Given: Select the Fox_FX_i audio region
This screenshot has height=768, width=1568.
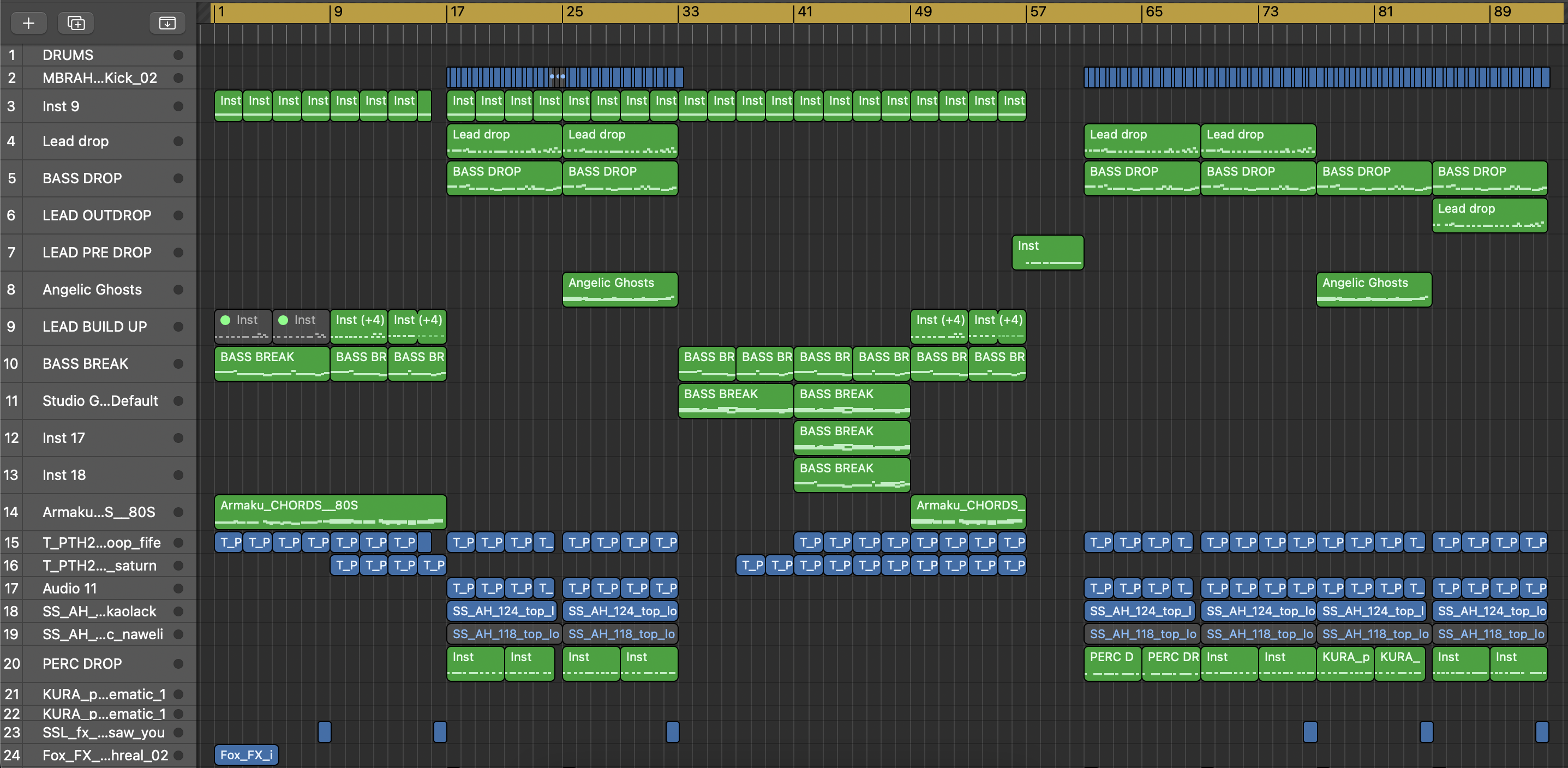Looking at the screenshot, I should tap(246, 755).
